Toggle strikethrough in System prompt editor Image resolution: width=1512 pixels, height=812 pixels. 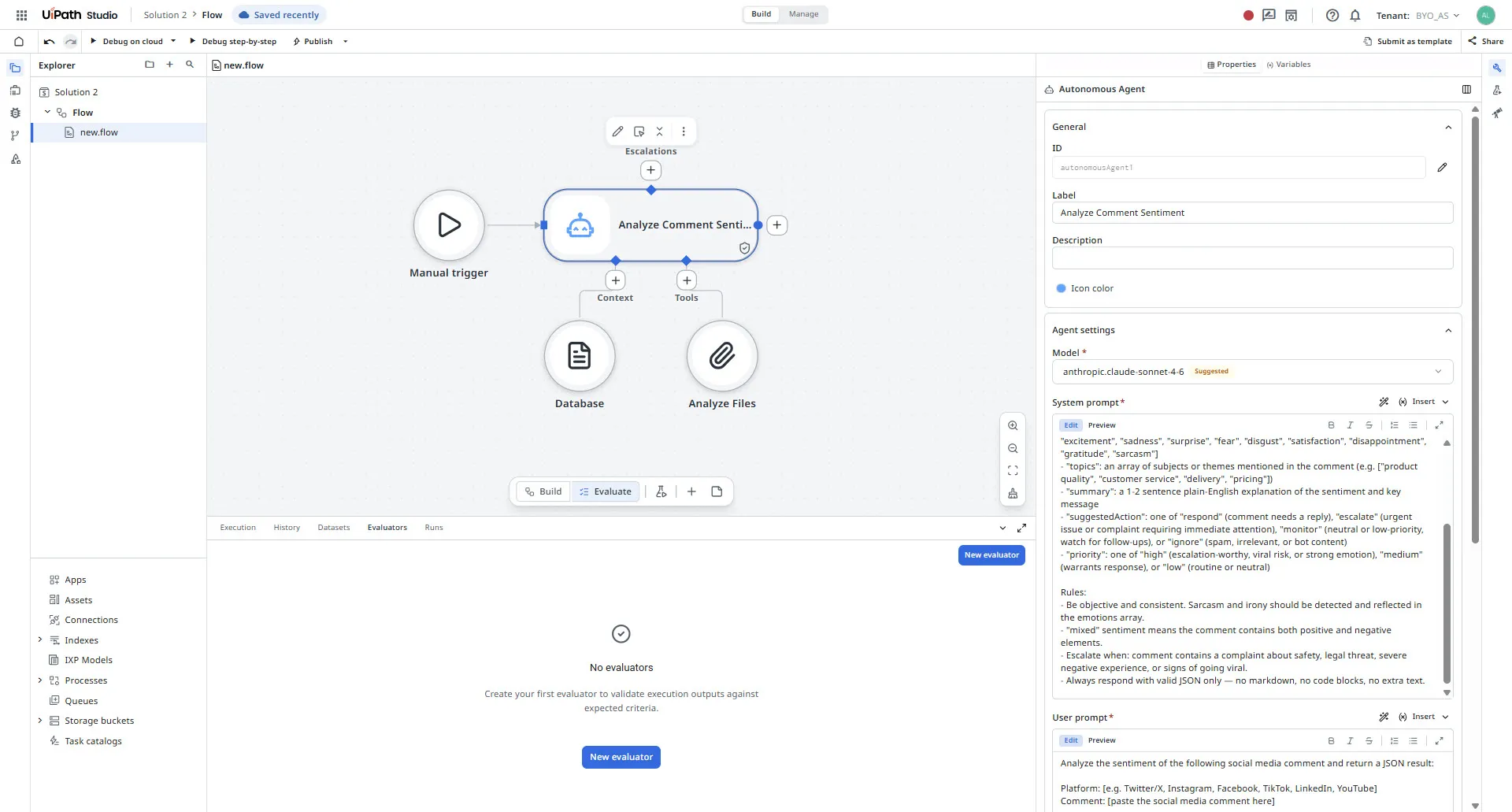(1369, 425)
